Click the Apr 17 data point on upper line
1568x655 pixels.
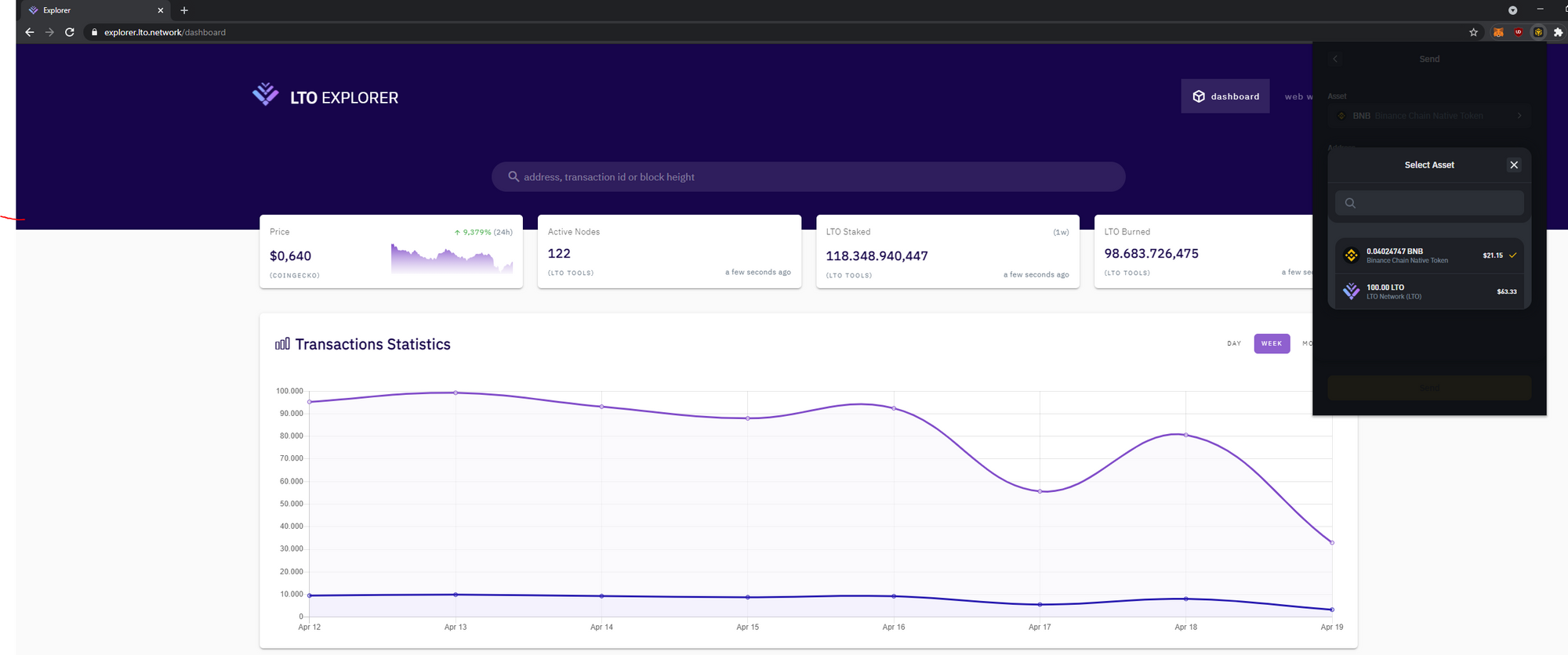(x=1040, y=491)
